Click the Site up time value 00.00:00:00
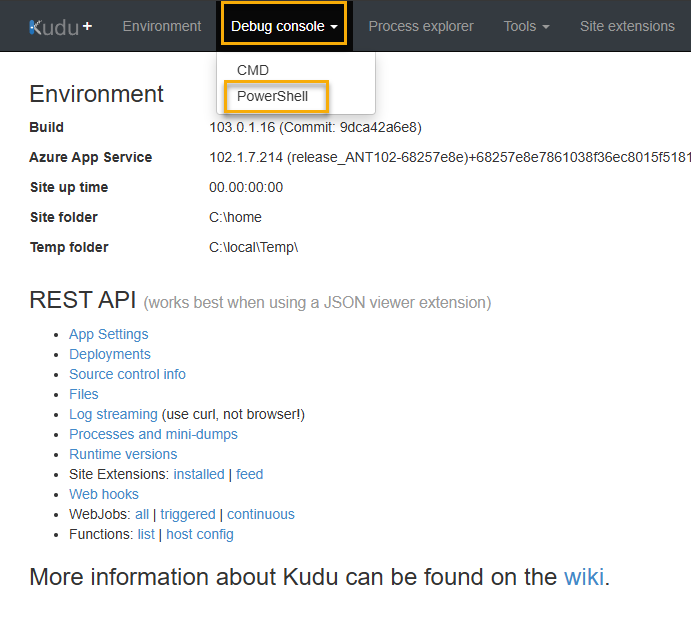 tap(246, 187)
